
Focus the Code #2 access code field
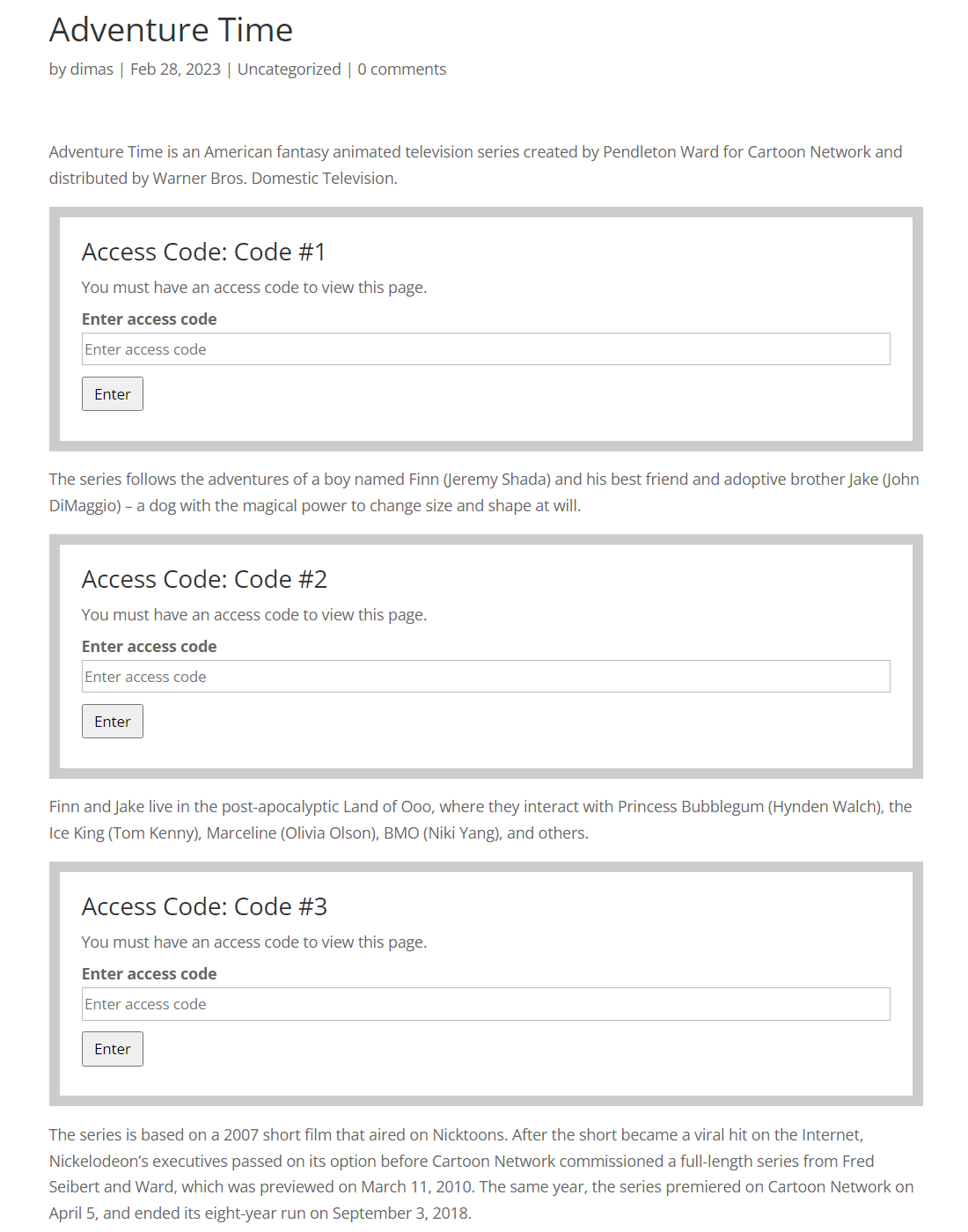point(486,677)
